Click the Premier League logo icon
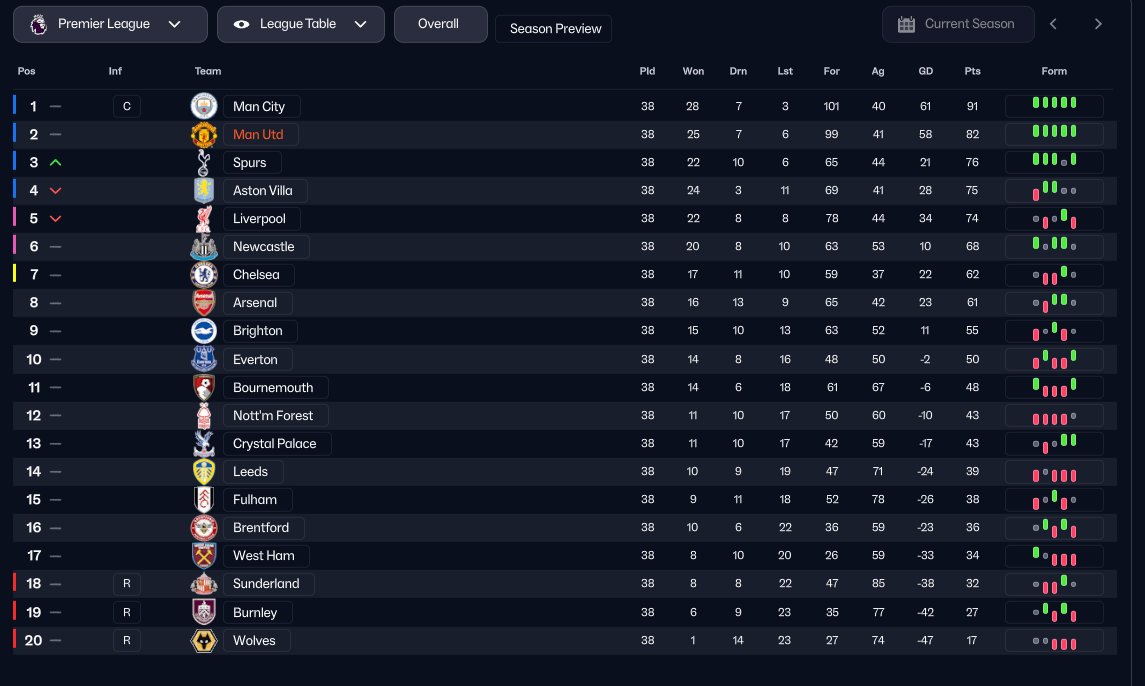This screenshot has height=686, width=1145. pos(38,24)
